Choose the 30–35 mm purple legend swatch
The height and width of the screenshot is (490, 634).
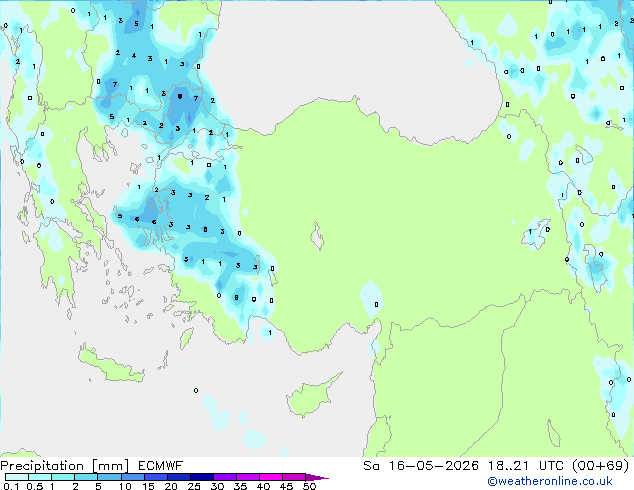click(224, 477)
